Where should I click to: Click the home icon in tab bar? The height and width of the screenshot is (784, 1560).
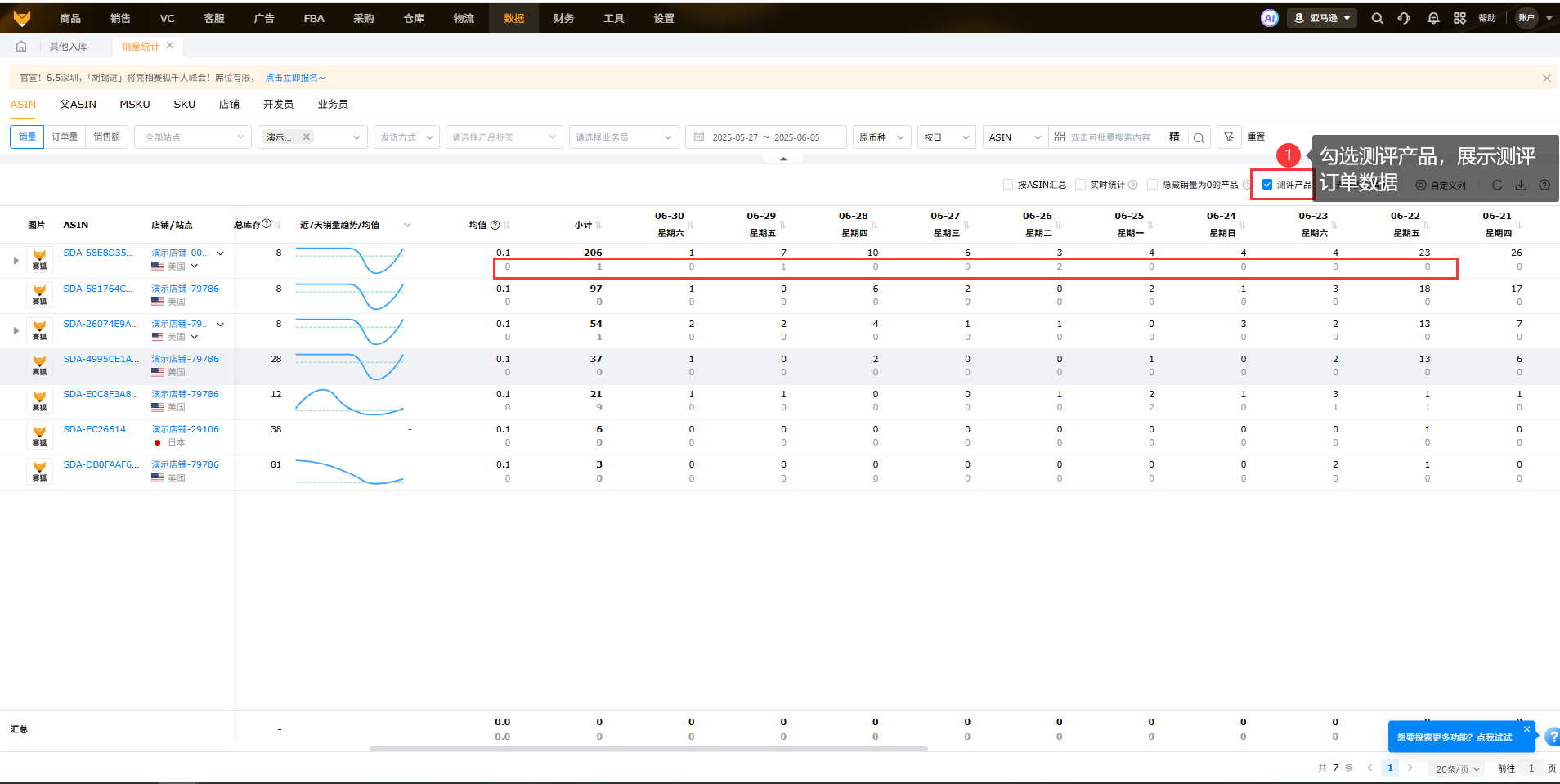point(21,47)
